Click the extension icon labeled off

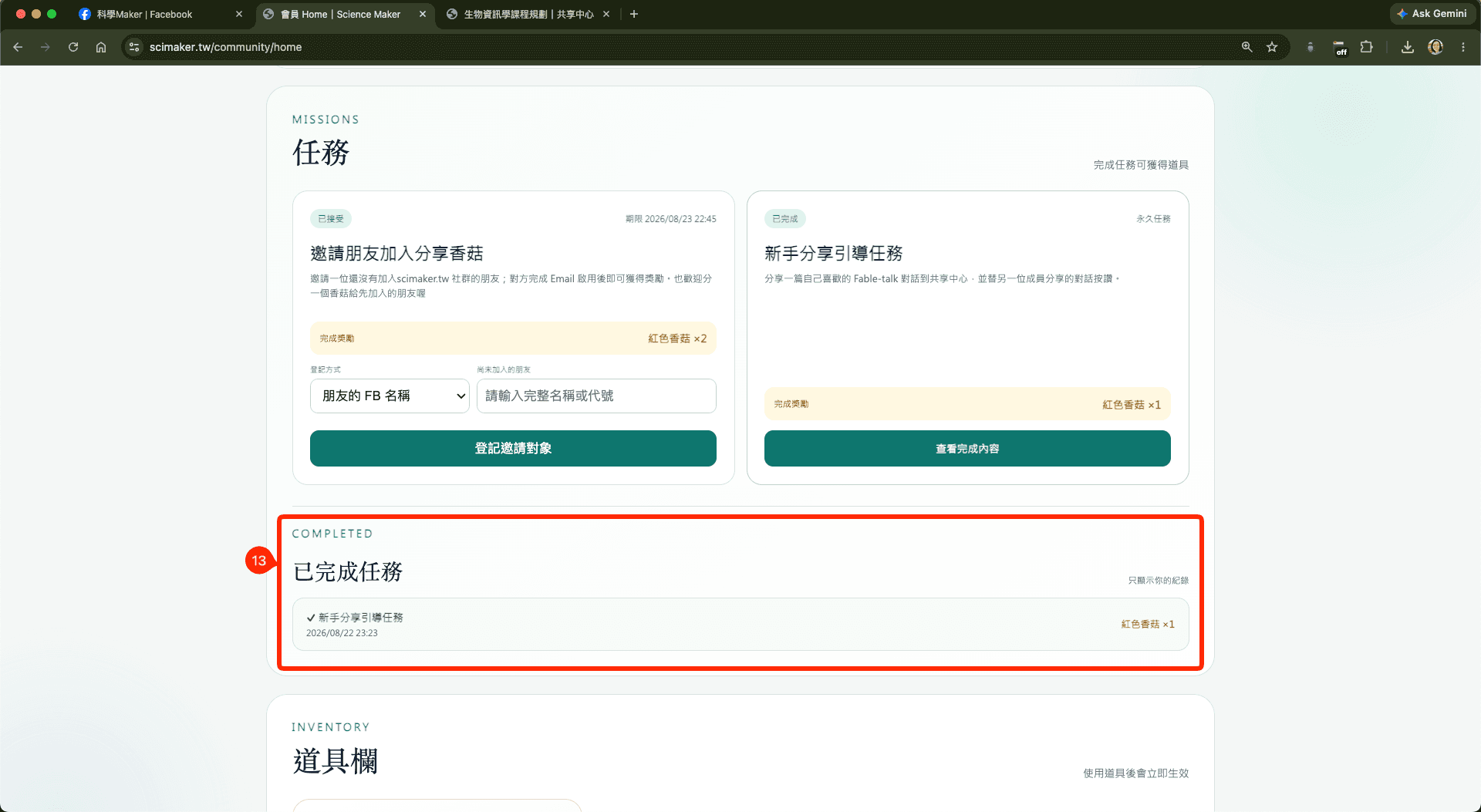pyautogui.click(x=1340, y=48)
